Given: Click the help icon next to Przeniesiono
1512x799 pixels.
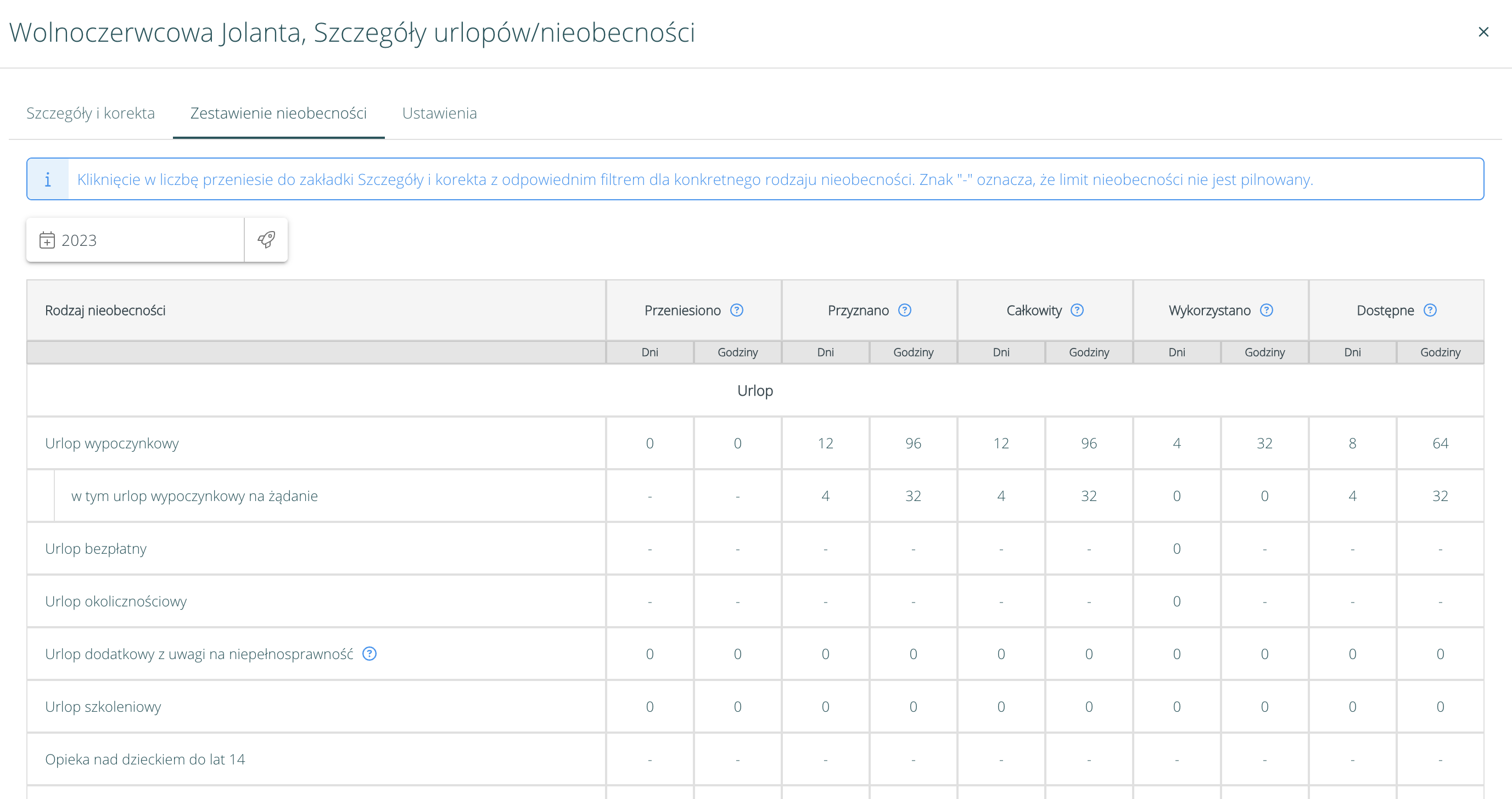Looking at the screenshot, I should [x=737, y=311].
